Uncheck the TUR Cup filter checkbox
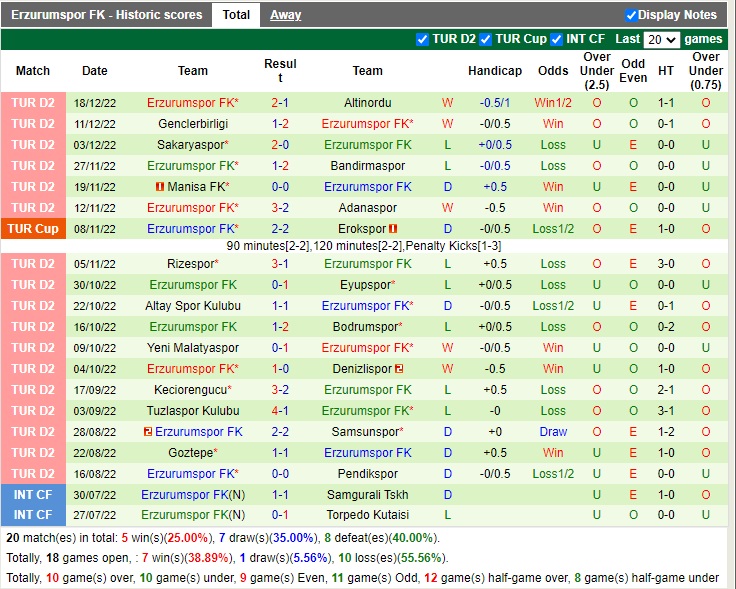Viewport: 736px width, 589px height. pos(486,39)
